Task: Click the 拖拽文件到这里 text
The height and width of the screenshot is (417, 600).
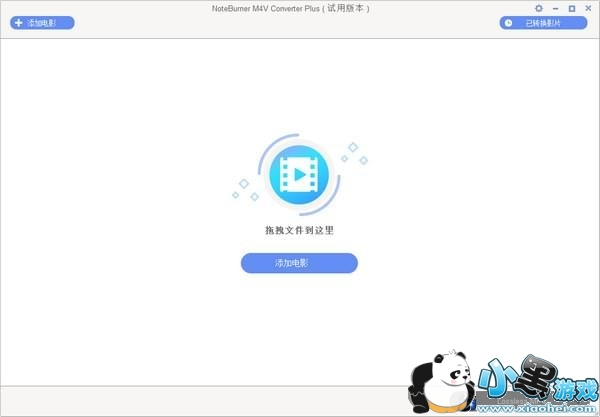Action: point(299,230)
